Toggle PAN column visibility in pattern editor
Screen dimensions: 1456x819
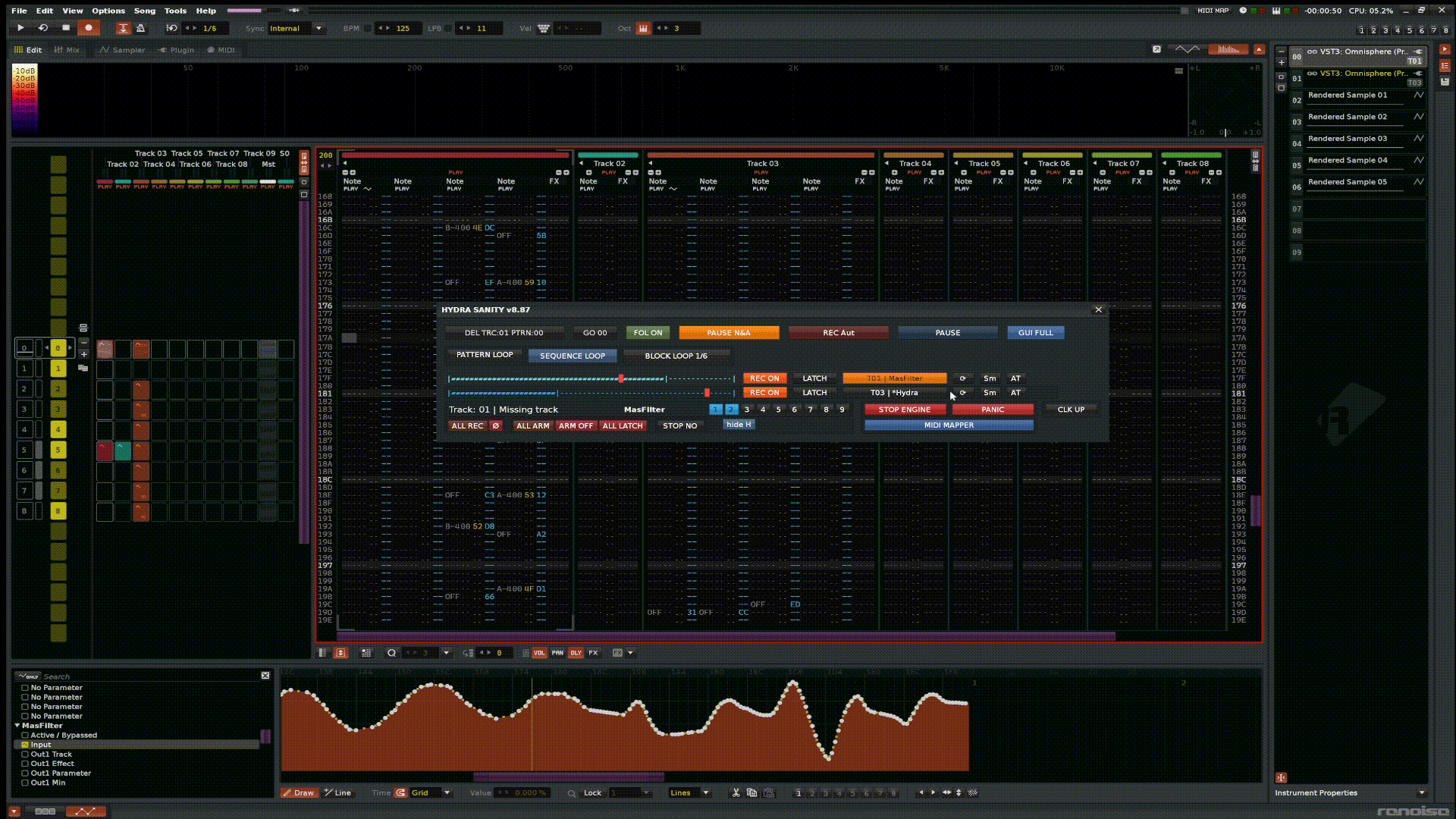[x=557, y=653]
